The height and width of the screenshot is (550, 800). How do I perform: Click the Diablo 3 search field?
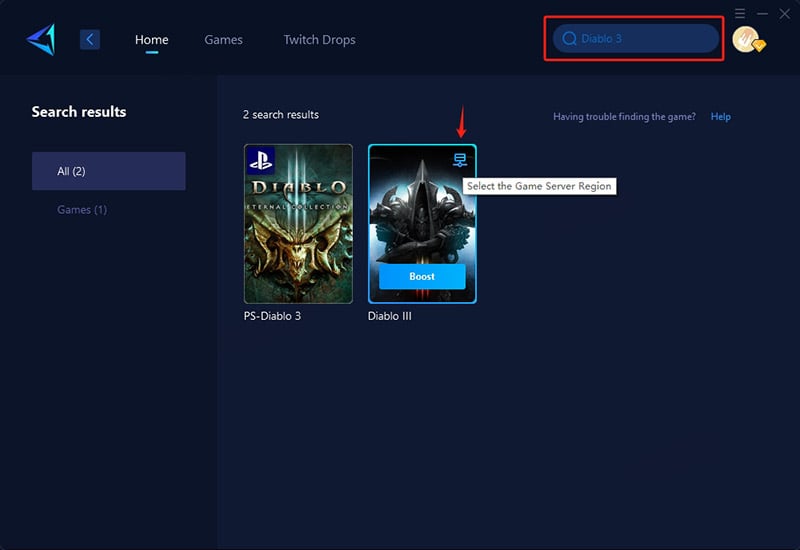[636, 38]
